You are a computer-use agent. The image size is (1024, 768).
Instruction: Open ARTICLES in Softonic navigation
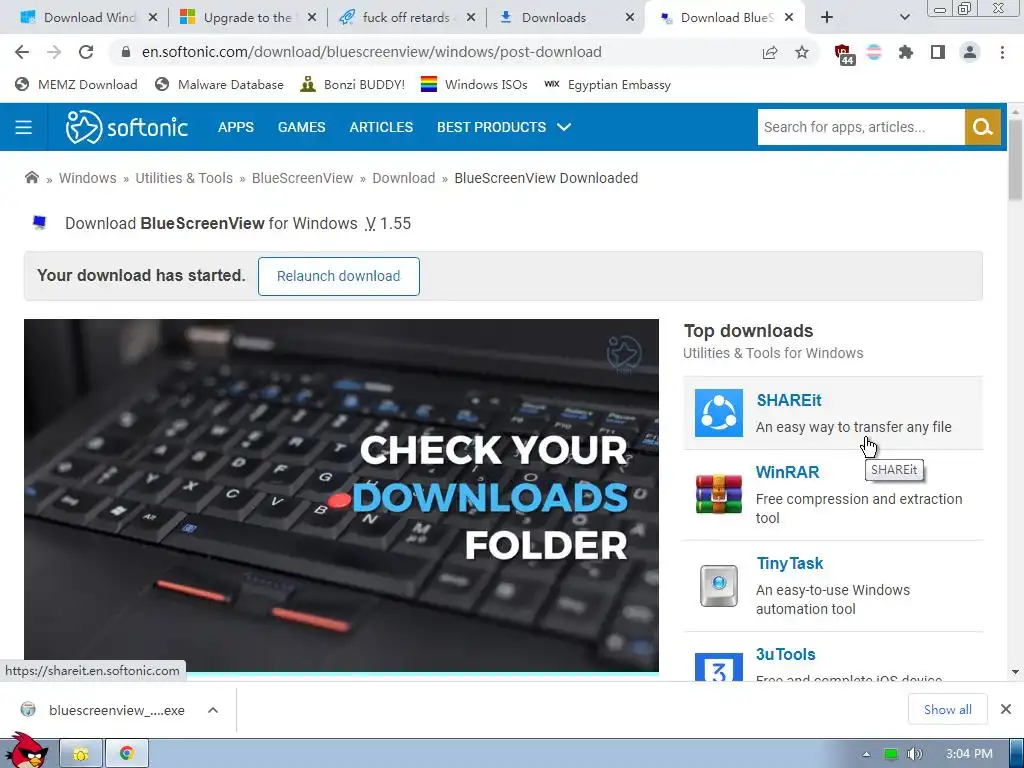pos(381,127)
